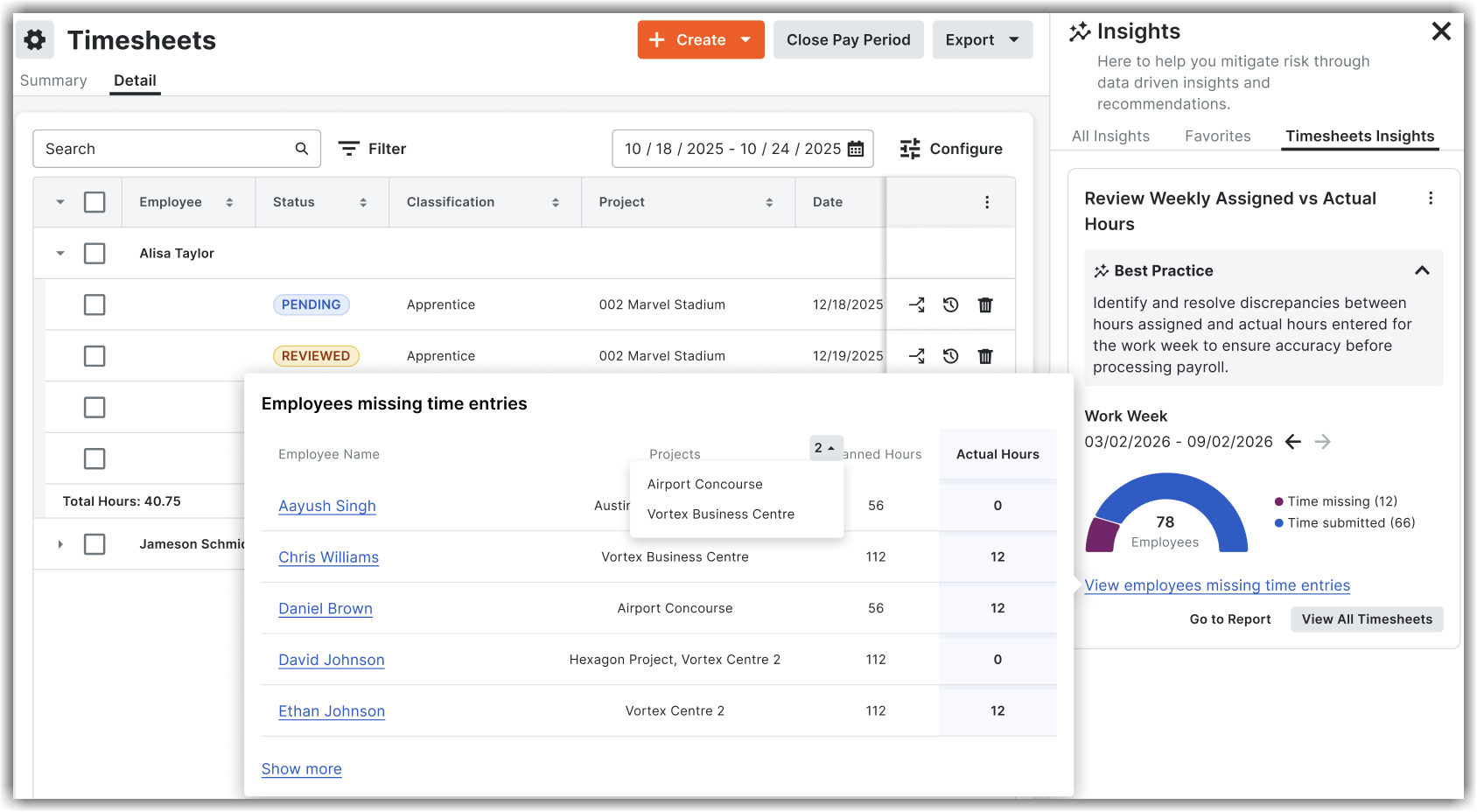This screenshot has width=1477, height=812.
Task: Open the Create button dropdown arrow
Action: pos(745,39)
